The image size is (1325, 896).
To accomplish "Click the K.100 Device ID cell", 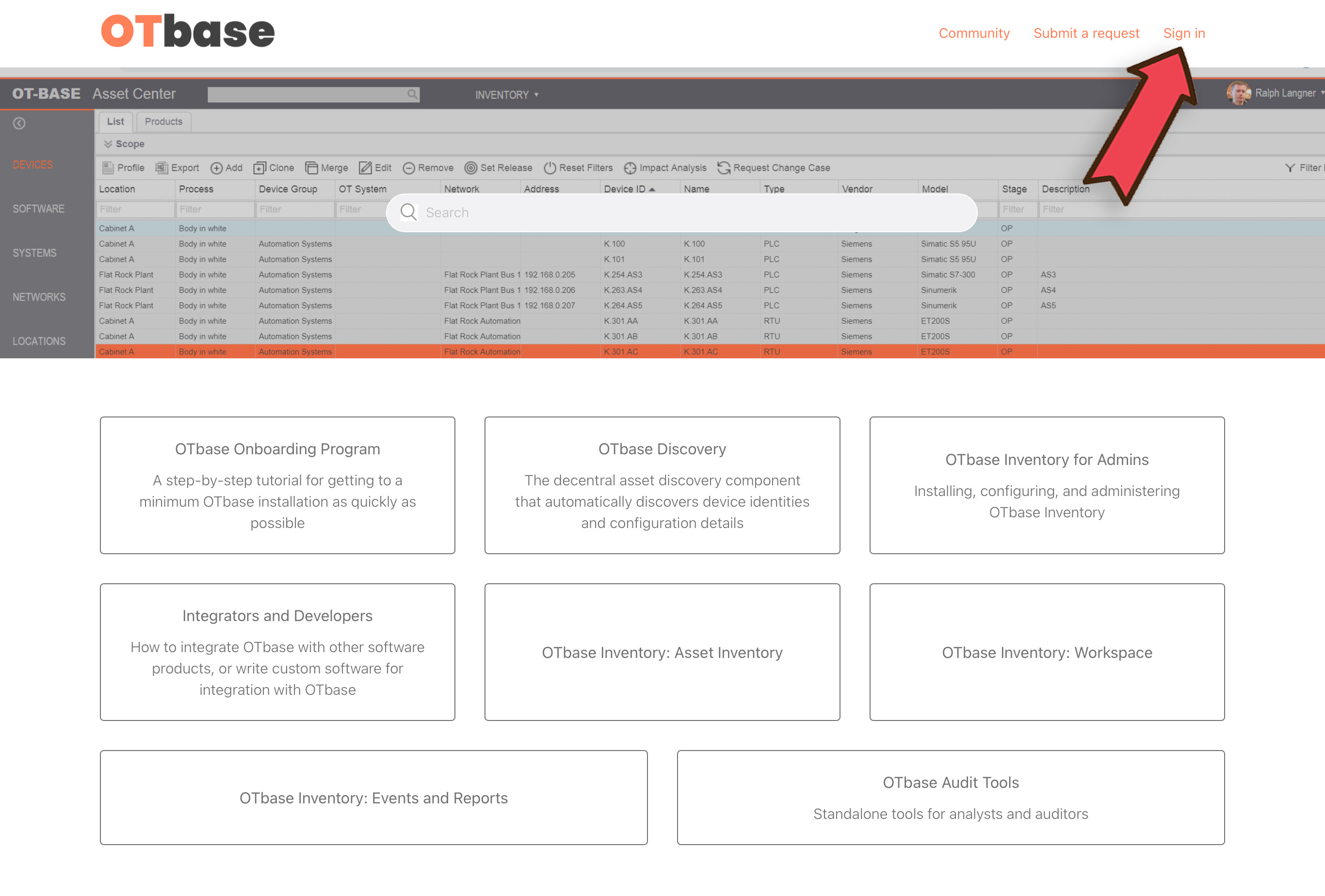I will coord(614,244).
